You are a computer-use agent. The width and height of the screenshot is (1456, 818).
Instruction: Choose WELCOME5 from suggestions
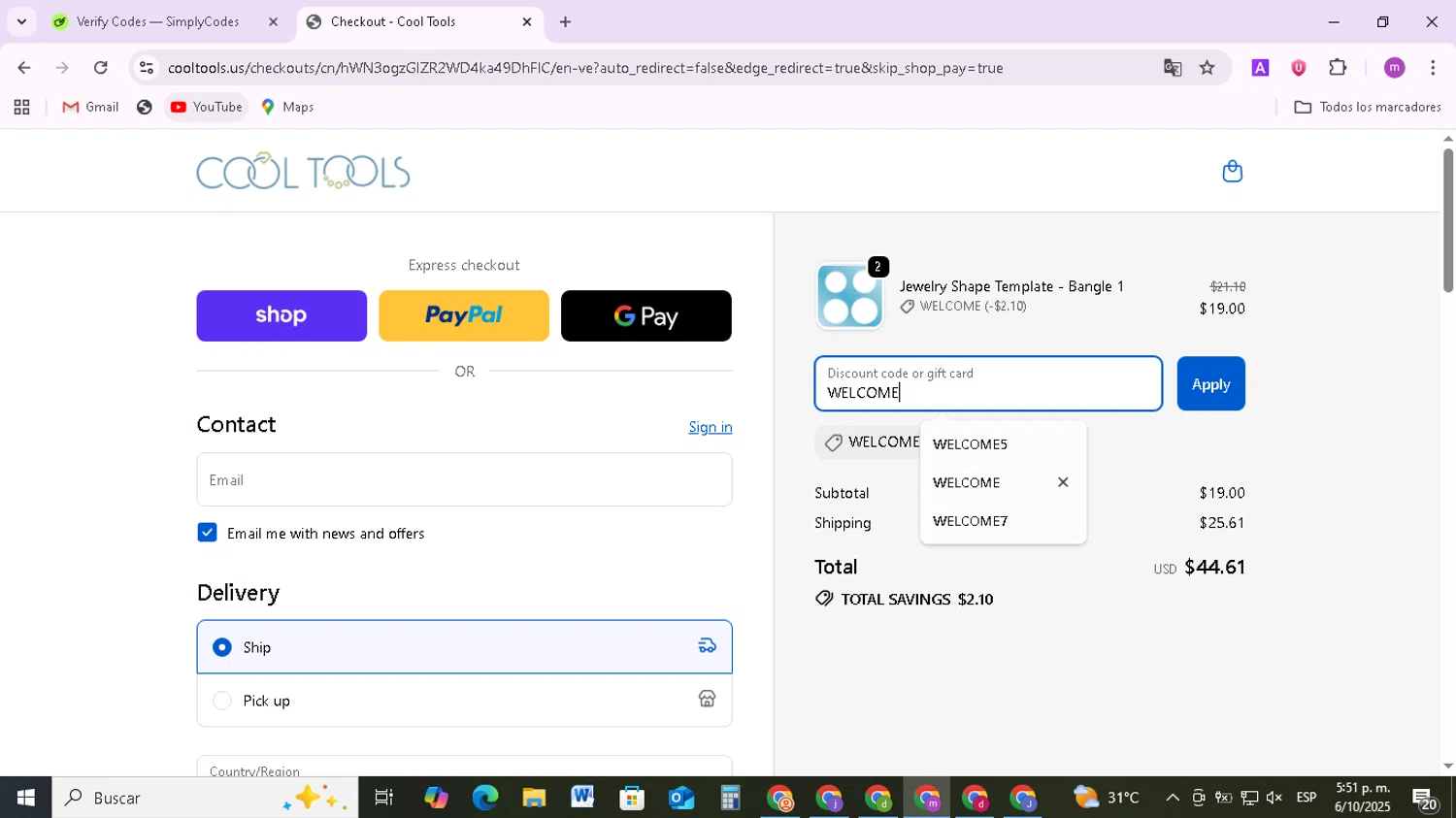(x=1003, y=444)
